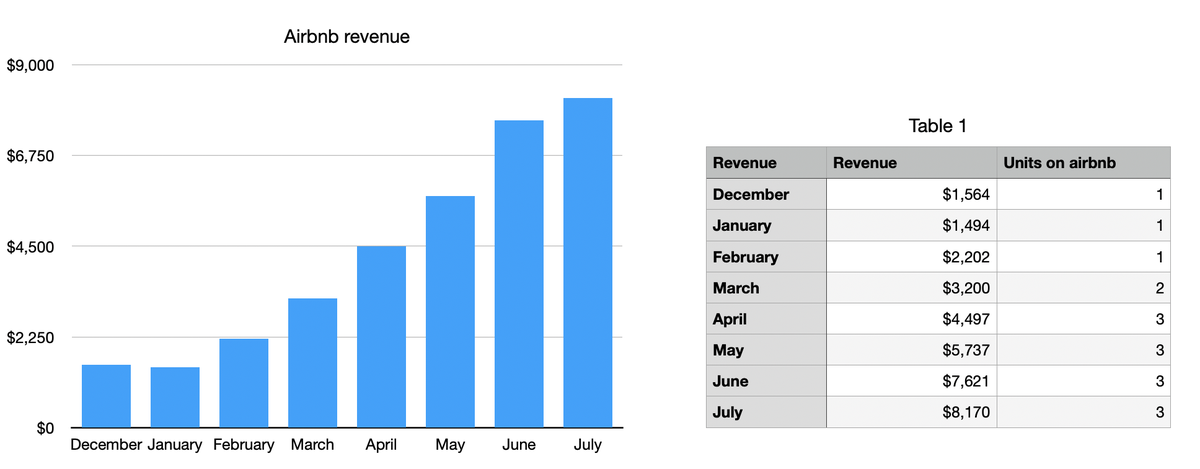Image resolution: width=1200 pixels, height=469 pixels.
Task: Click the June bar in chart
Action: pos(519,274)
